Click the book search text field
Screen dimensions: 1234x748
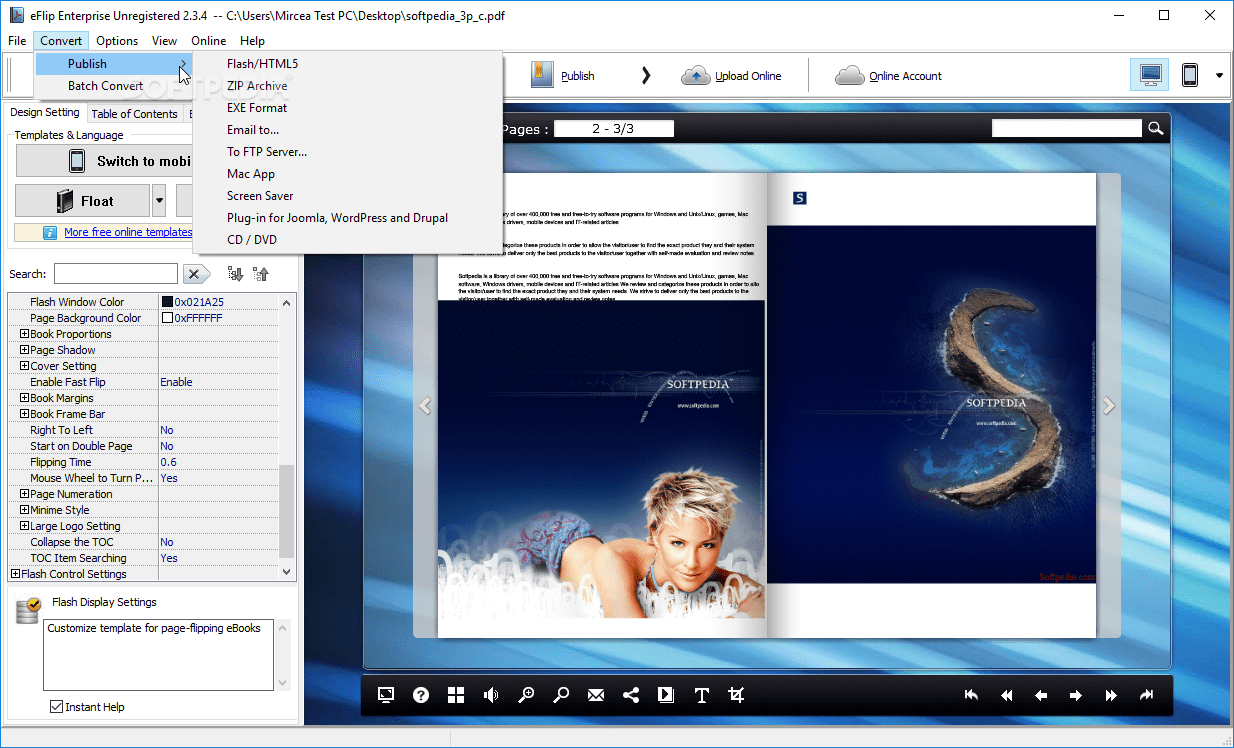click(x=1067, y=128)
